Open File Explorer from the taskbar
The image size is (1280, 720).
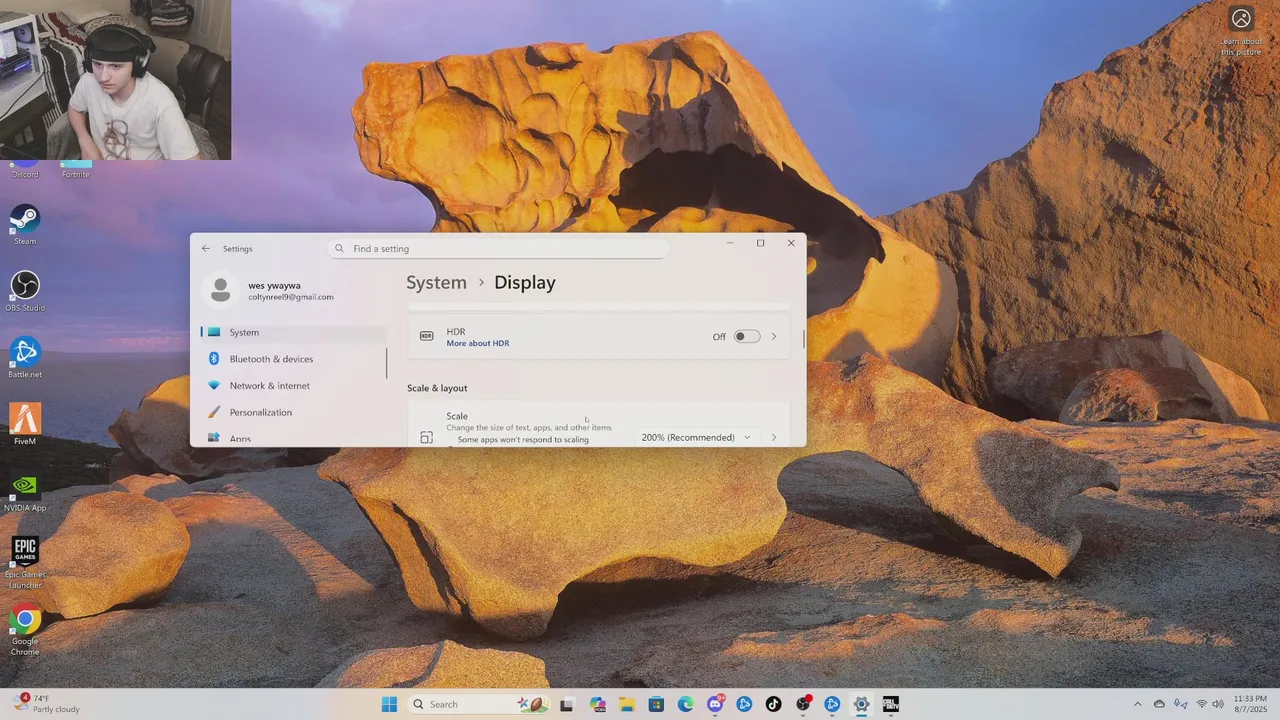pyautogui.click(x=627, y=704)
